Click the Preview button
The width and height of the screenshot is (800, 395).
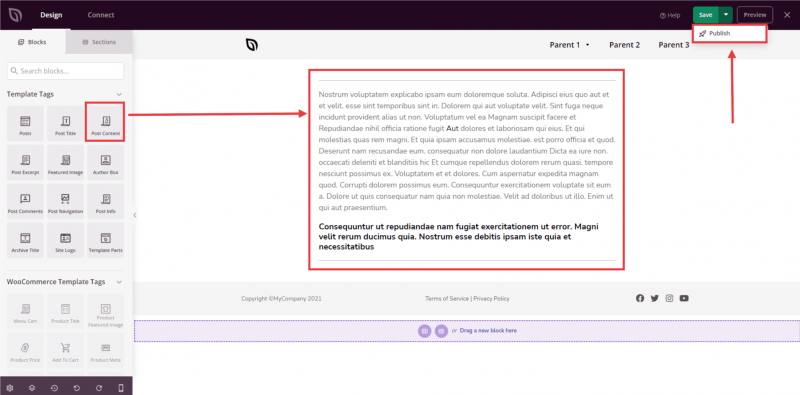tap(755, 15)
